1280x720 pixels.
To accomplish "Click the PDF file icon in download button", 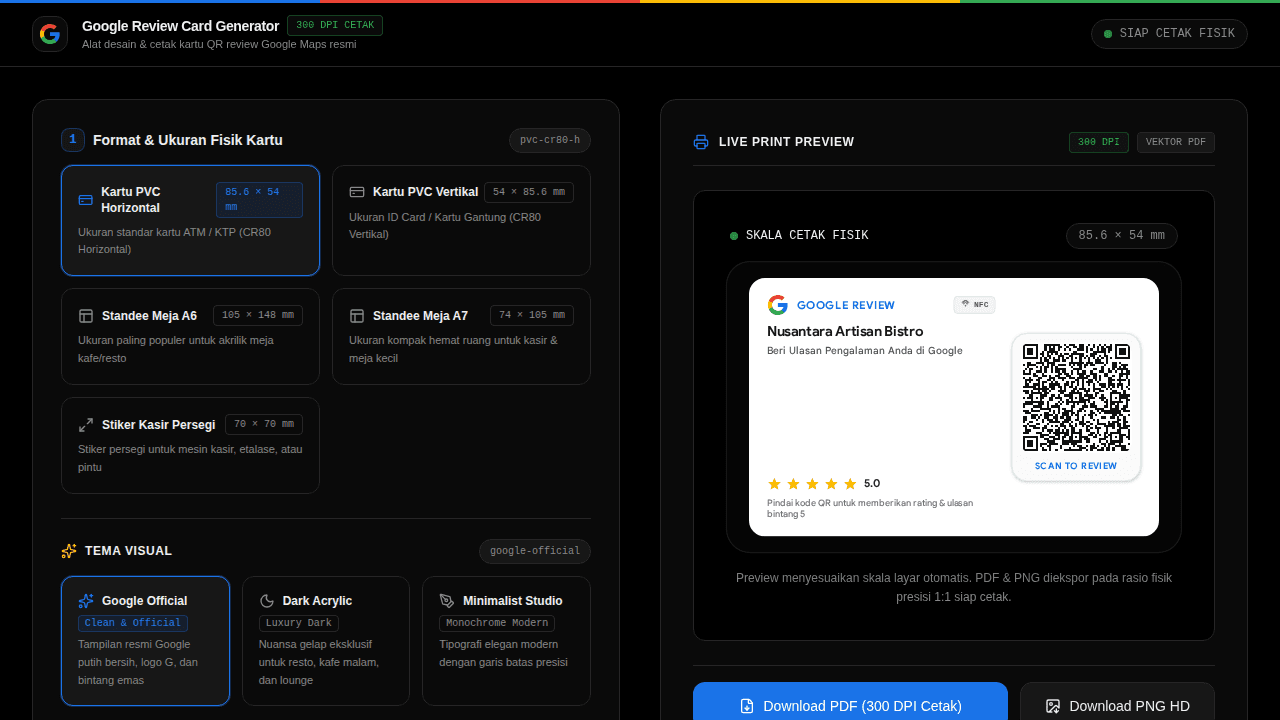I will (747, 706).
